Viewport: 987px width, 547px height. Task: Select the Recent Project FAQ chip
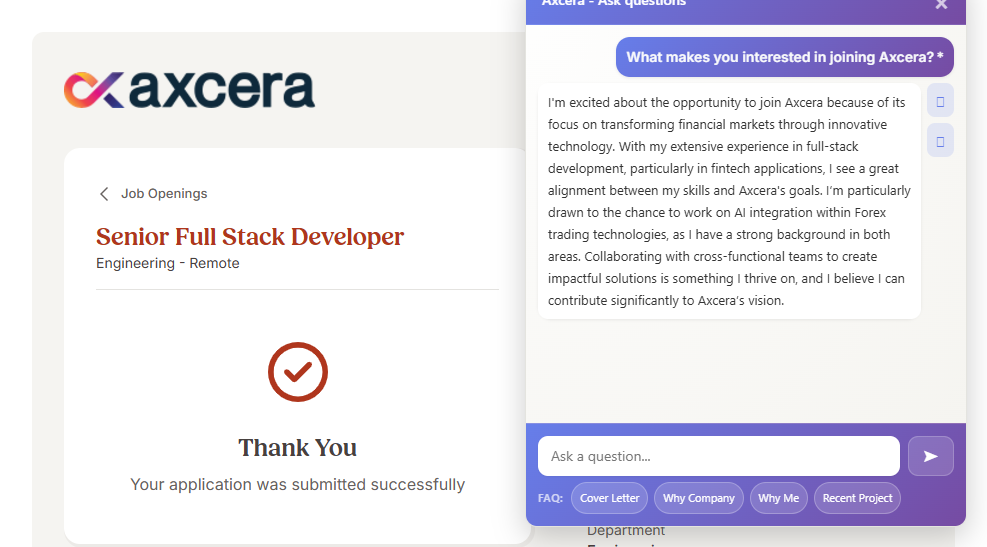[x=857, y=498]
